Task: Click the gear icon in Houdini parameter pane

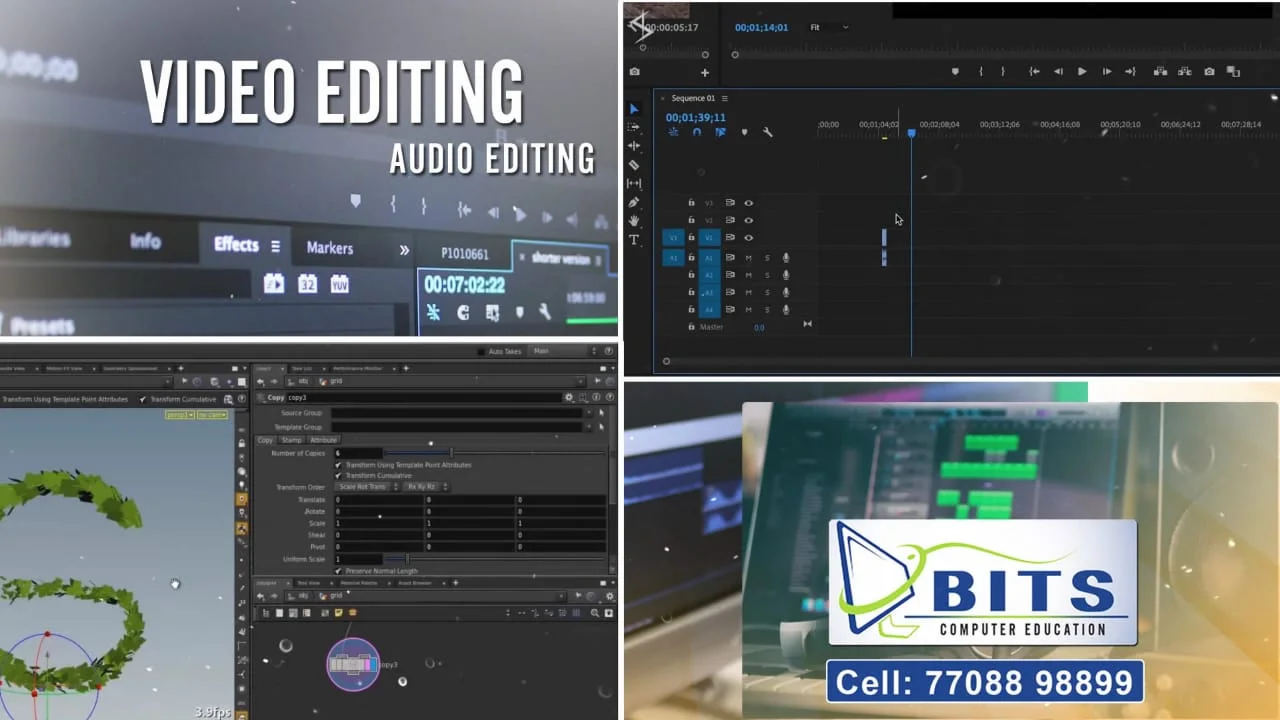Action: tap(569, 397)
